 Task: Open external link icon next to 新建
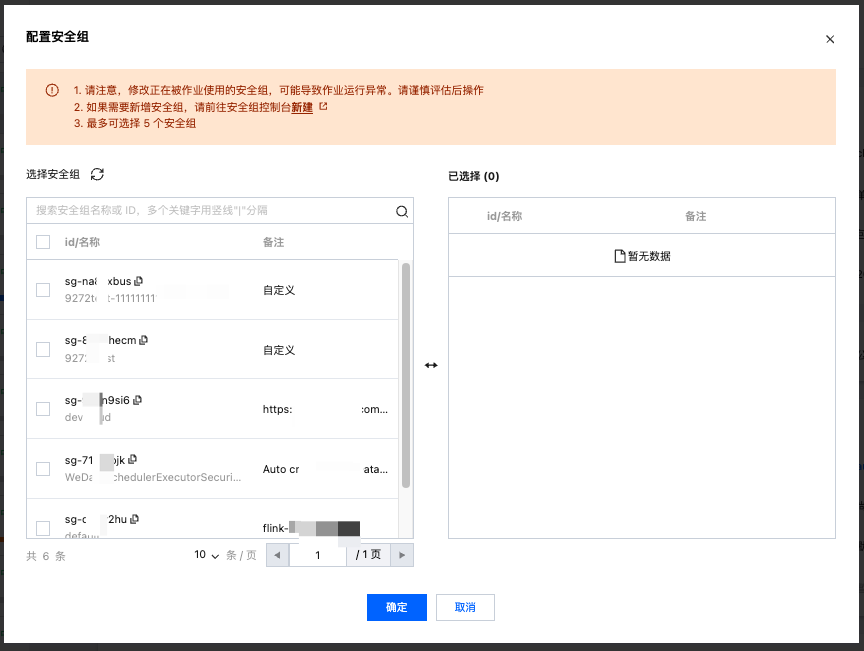pyautogui.click(x=323, y=106)
